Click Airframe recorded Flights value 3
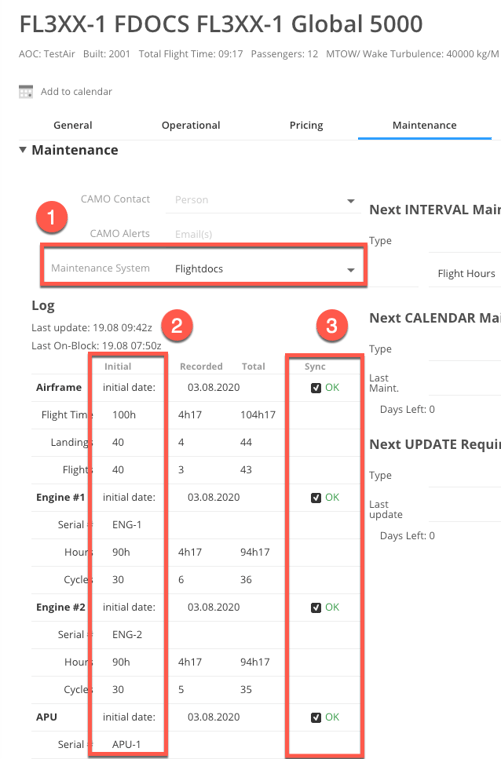Viewport: 501px width, 759px height. pyautogui.click(x=181, y=470)
